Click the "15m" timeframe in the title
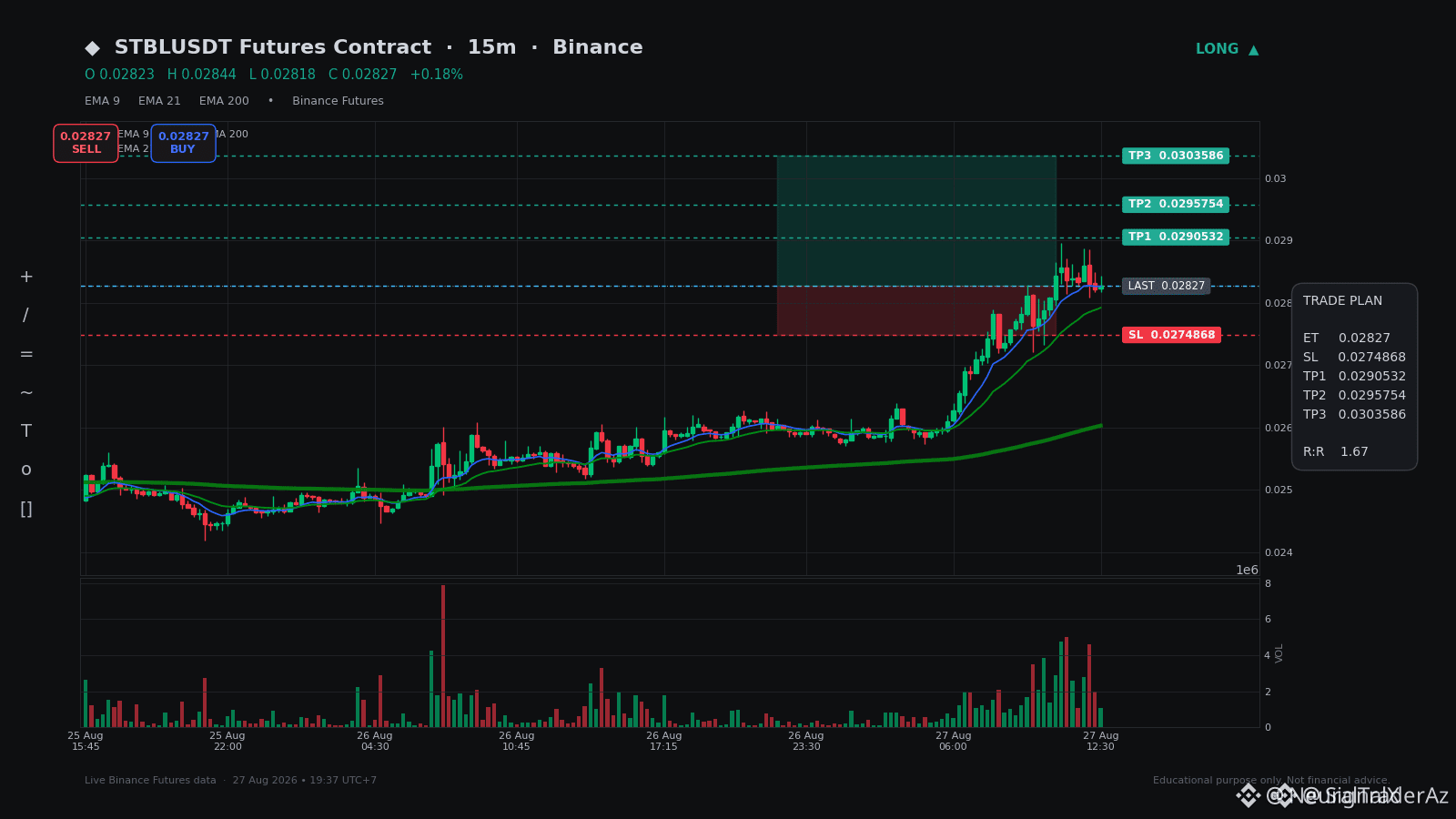 (491, 47)
